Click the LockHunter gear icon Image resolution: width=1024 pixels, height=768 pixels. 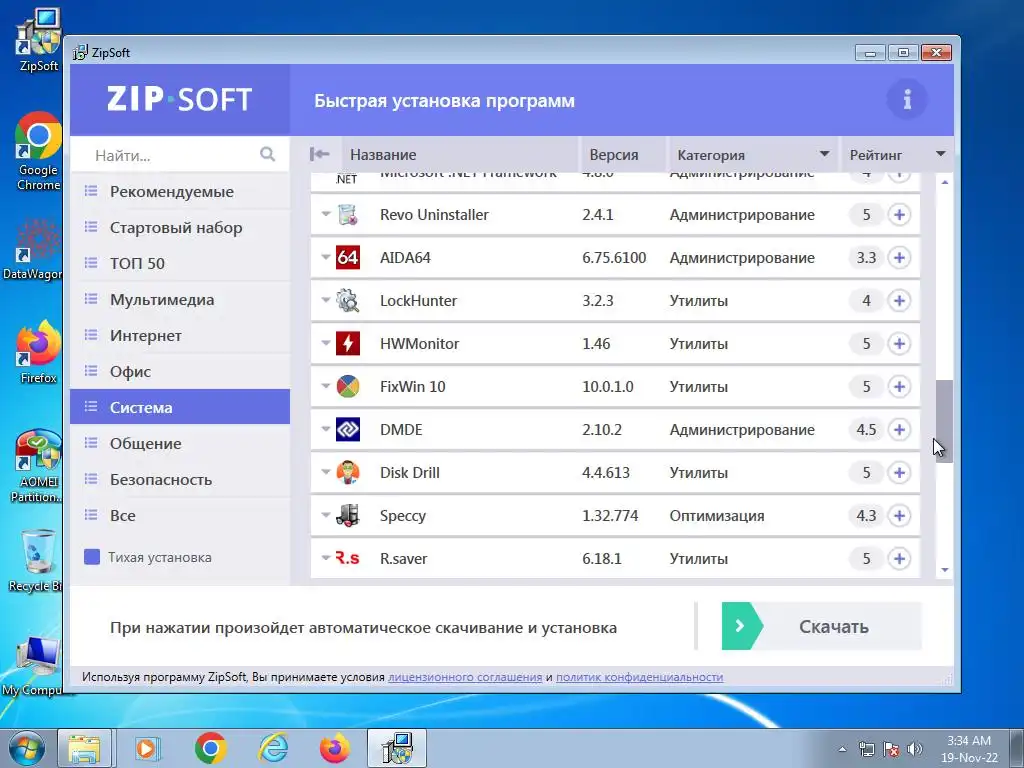point(347,300)
